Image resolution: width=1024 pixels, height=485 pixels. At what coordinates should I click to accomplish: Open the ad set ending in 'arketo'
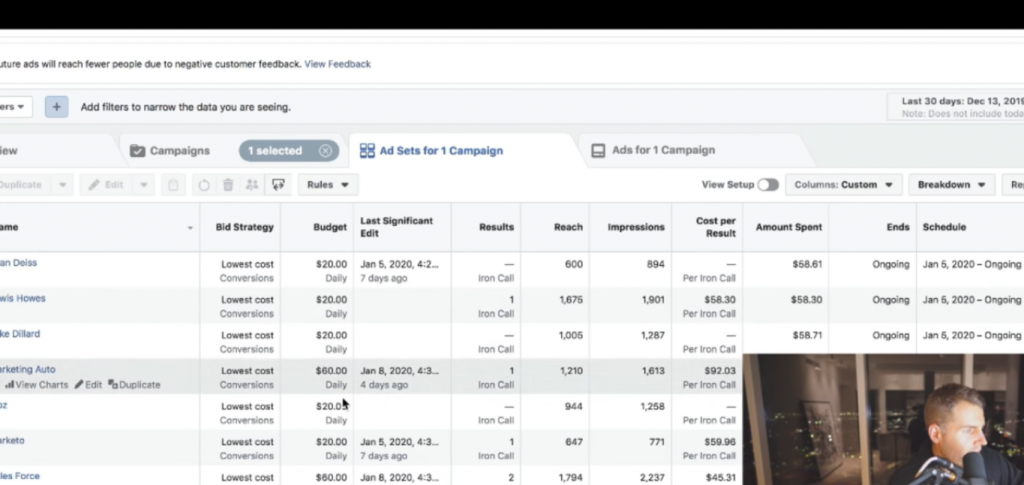(12, 441)
